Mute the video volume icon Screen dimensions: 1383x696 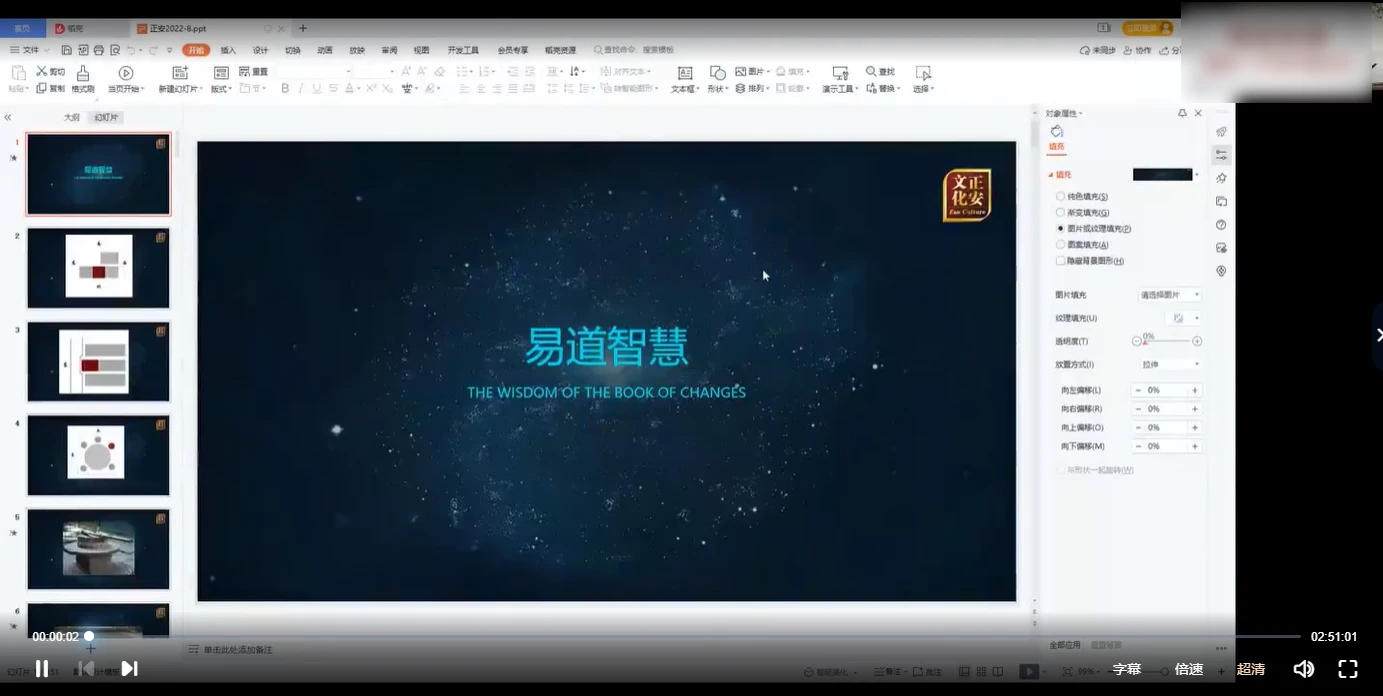click(x=1303, y=669)
